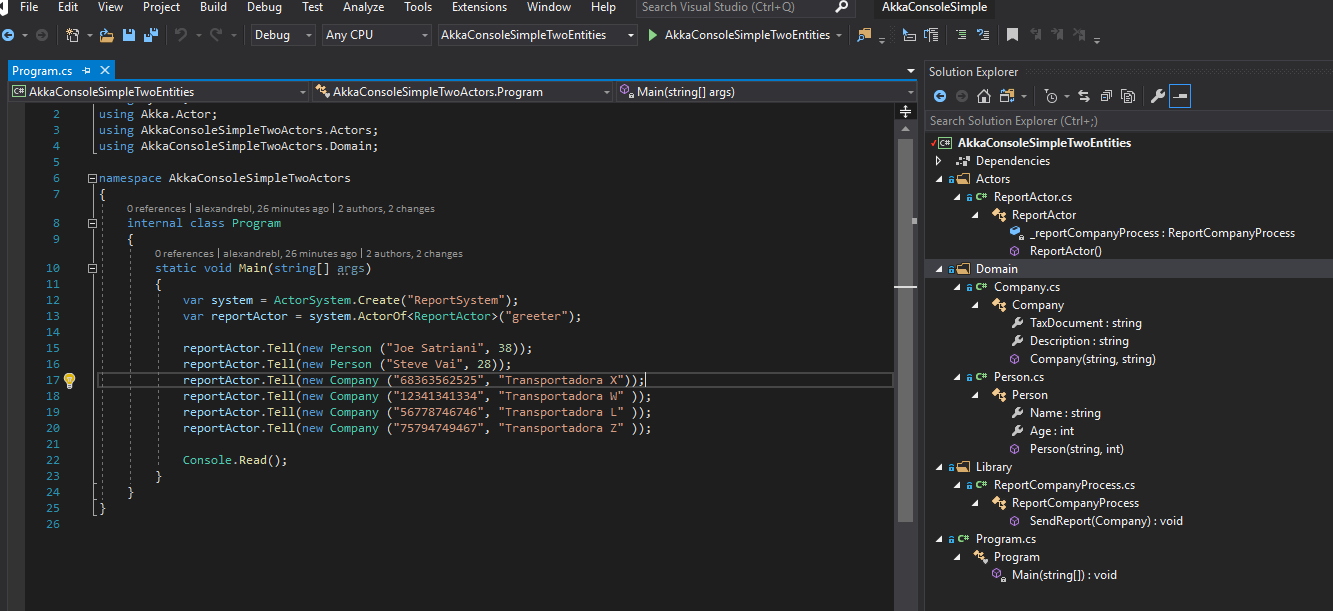Open the Build menu

(x=213, y=7)
